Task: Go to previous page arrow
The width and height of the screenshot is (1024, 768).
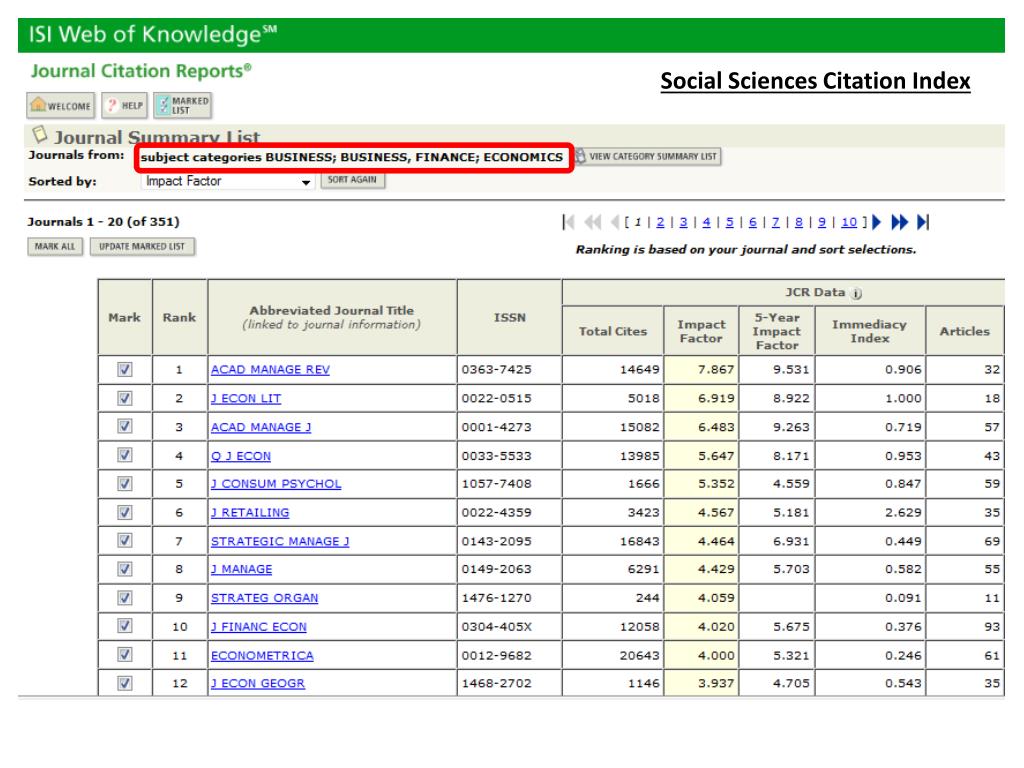Action: point(615,223)
